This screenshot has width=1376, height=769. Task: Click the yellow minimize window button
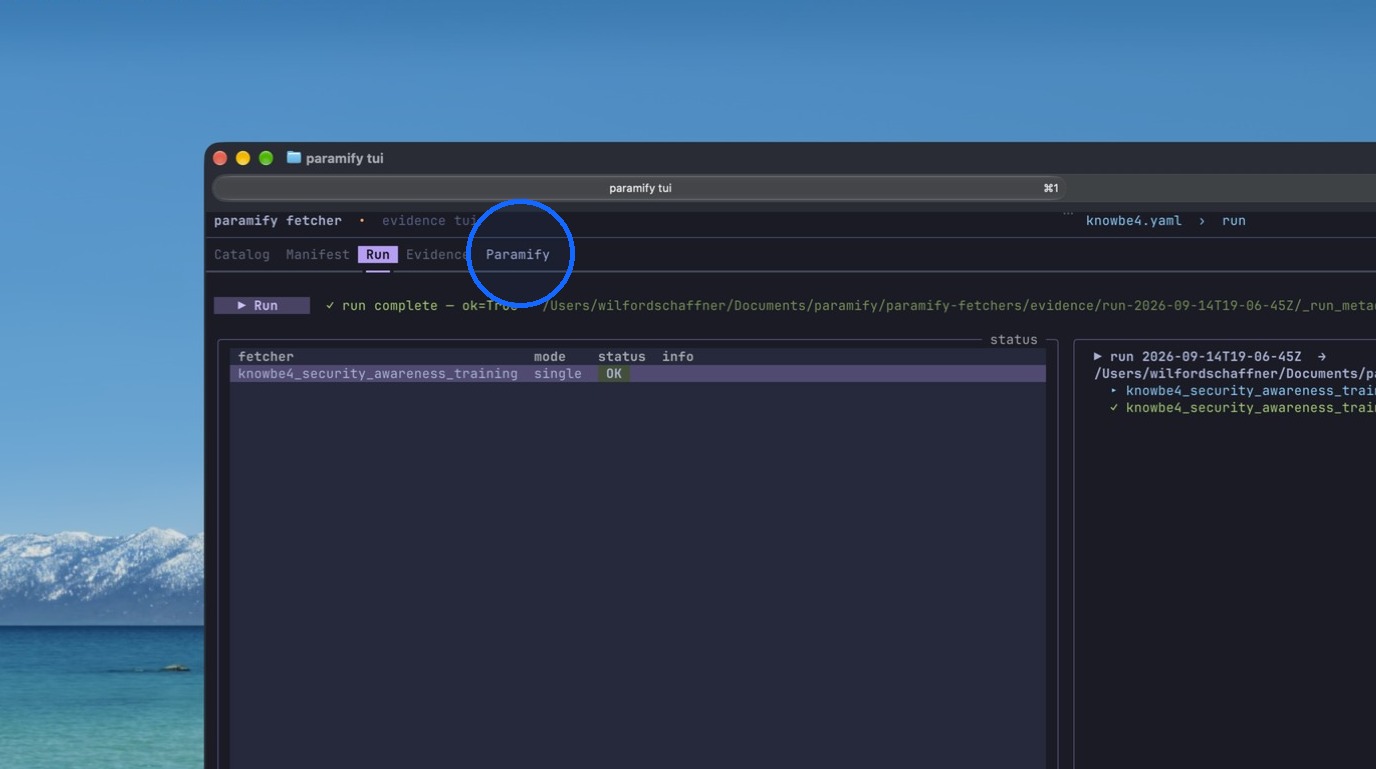(243, 158)
